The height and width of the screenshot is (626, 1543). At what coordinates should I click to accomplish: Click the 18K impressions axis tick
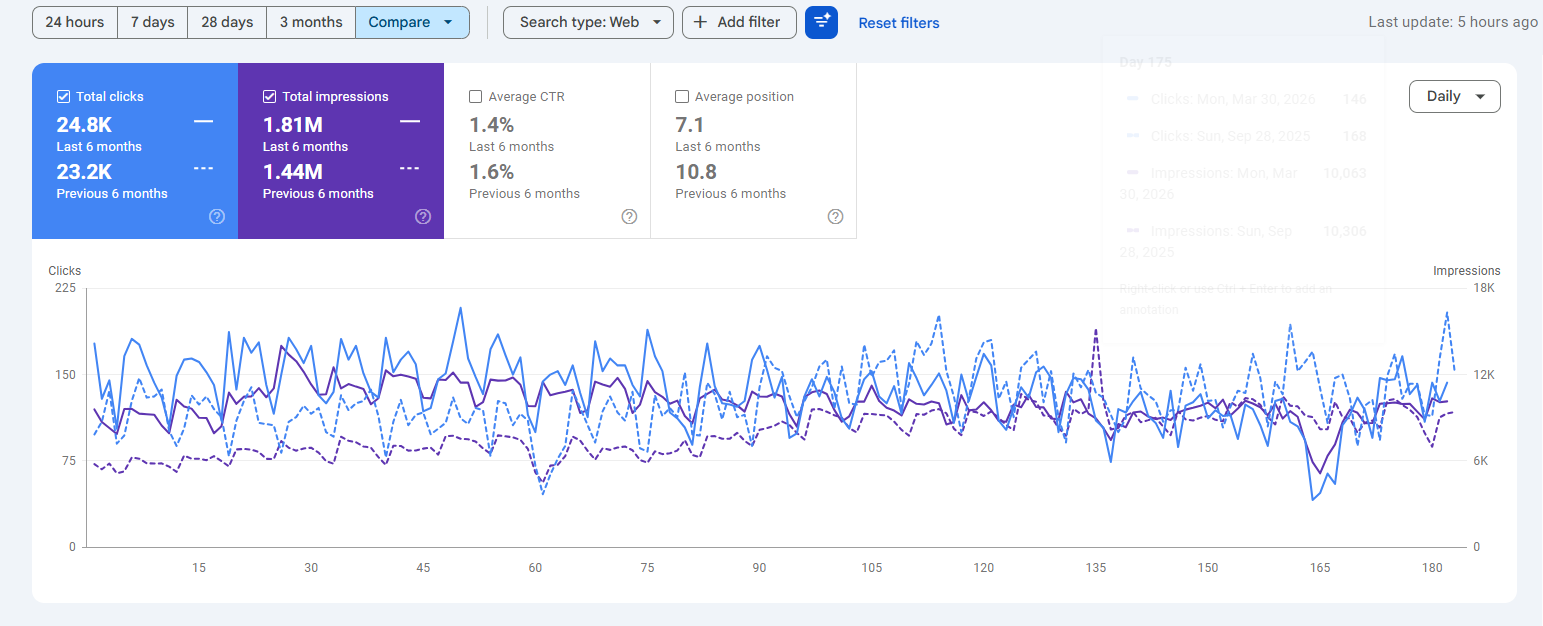[x=1484, y=288]
